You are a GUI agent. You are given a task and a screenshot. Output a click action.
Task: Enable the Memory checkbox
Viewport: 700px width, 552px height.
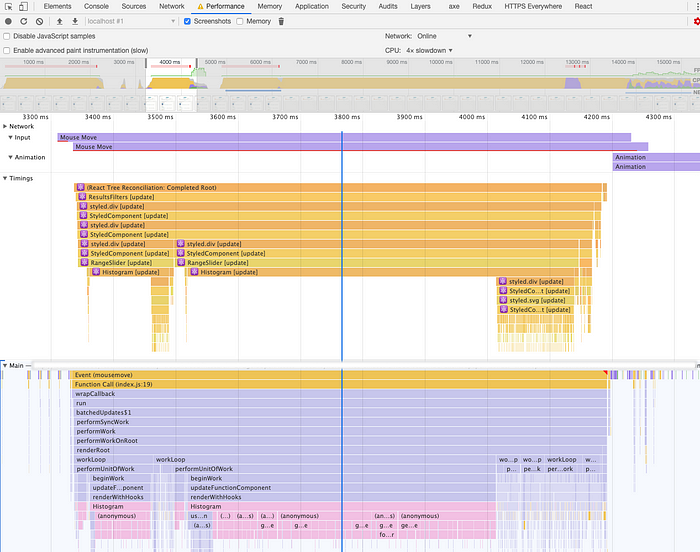pyautogui.click(x=240, y=21)
